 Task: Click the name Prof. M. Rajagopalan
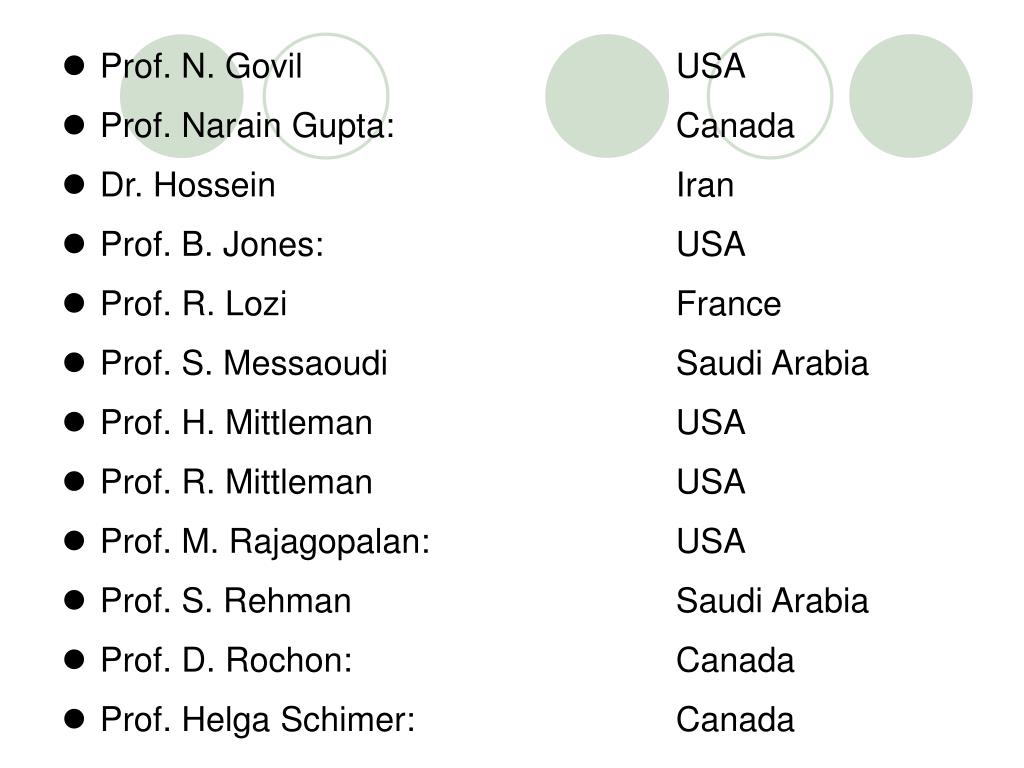pyautogui.click(x=265, y=542)
